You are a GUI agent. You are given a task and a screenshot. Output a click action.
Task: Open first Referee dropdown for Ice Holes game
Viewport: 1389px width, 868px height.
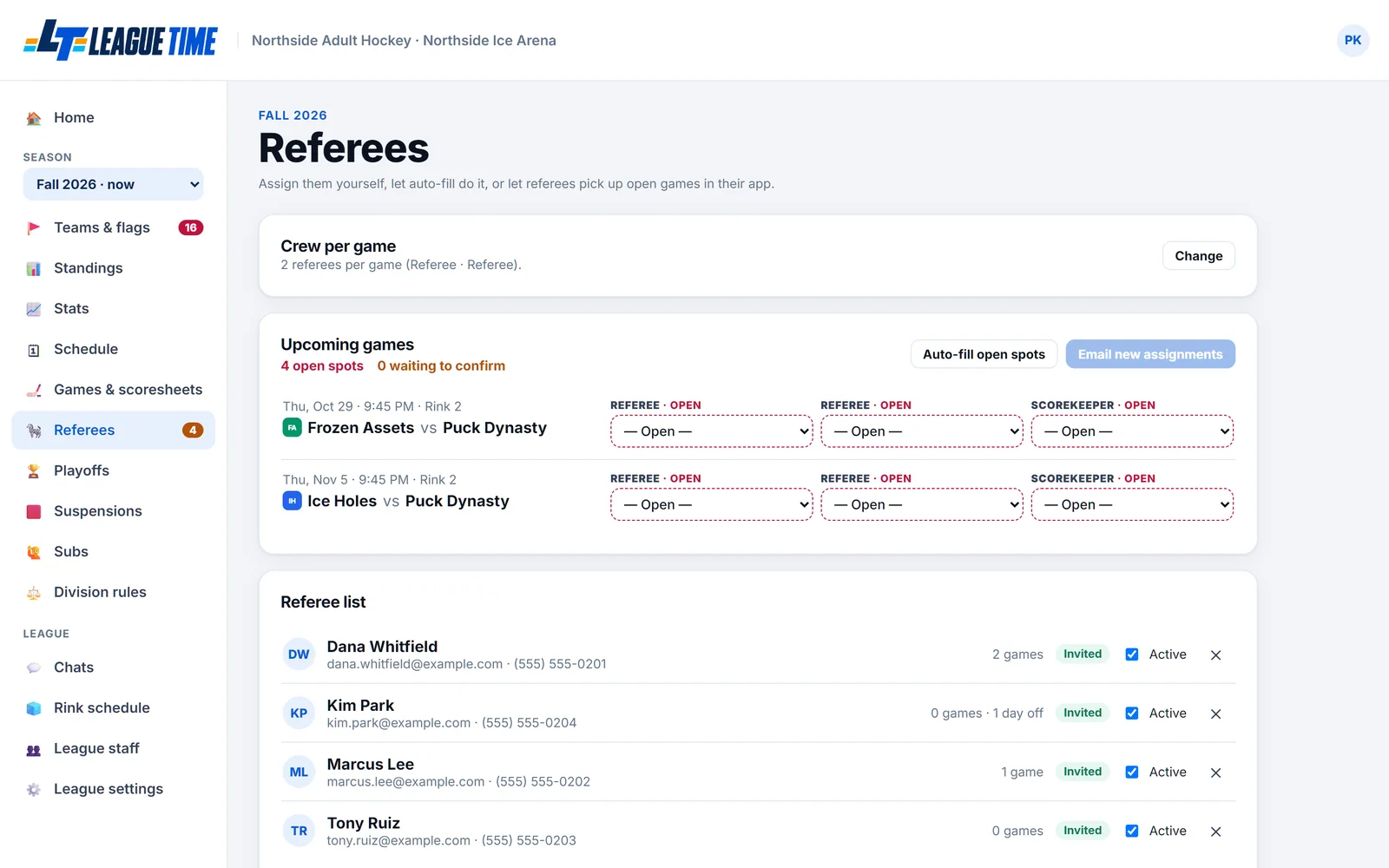click(x=712, y=504)
